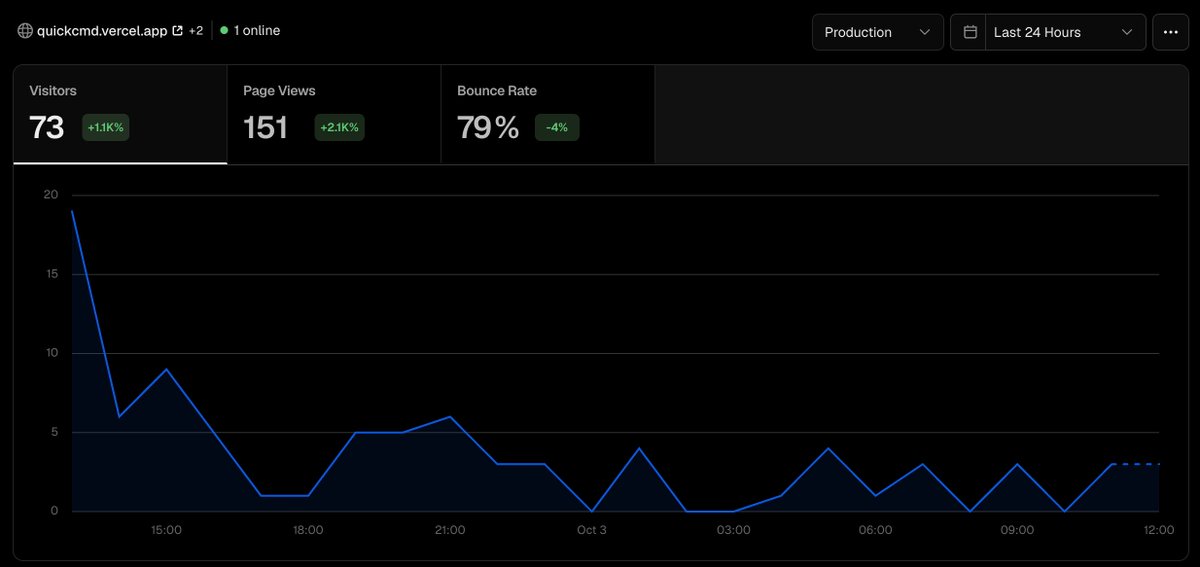Click the 79% bounce rate value
Viewport: 1200px width, 567px height.
[488, 128]
